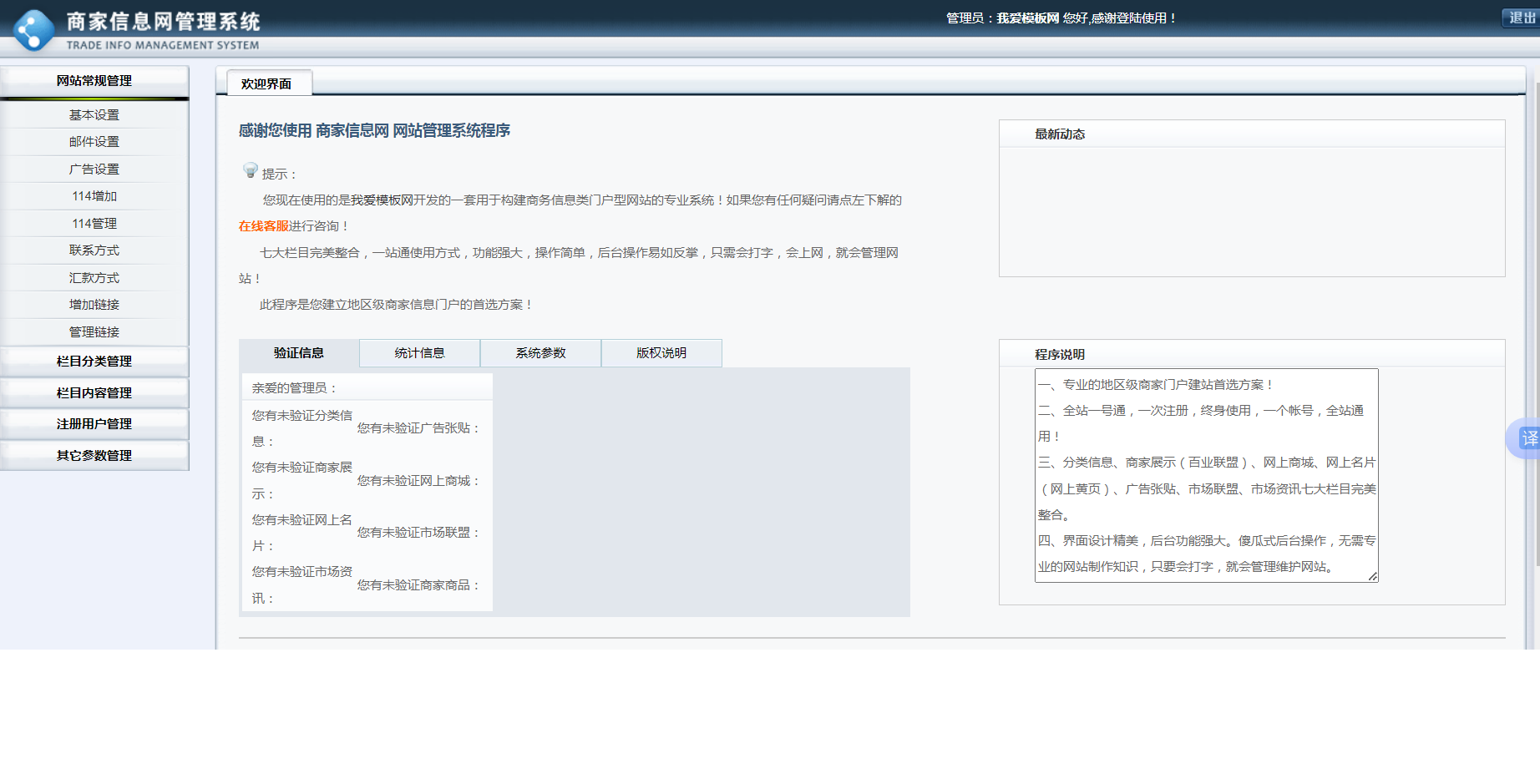This screenshot has height=784, width=1540.
Task: Expand the 栏目内容管理 section
Action: (x=94, y=393)
